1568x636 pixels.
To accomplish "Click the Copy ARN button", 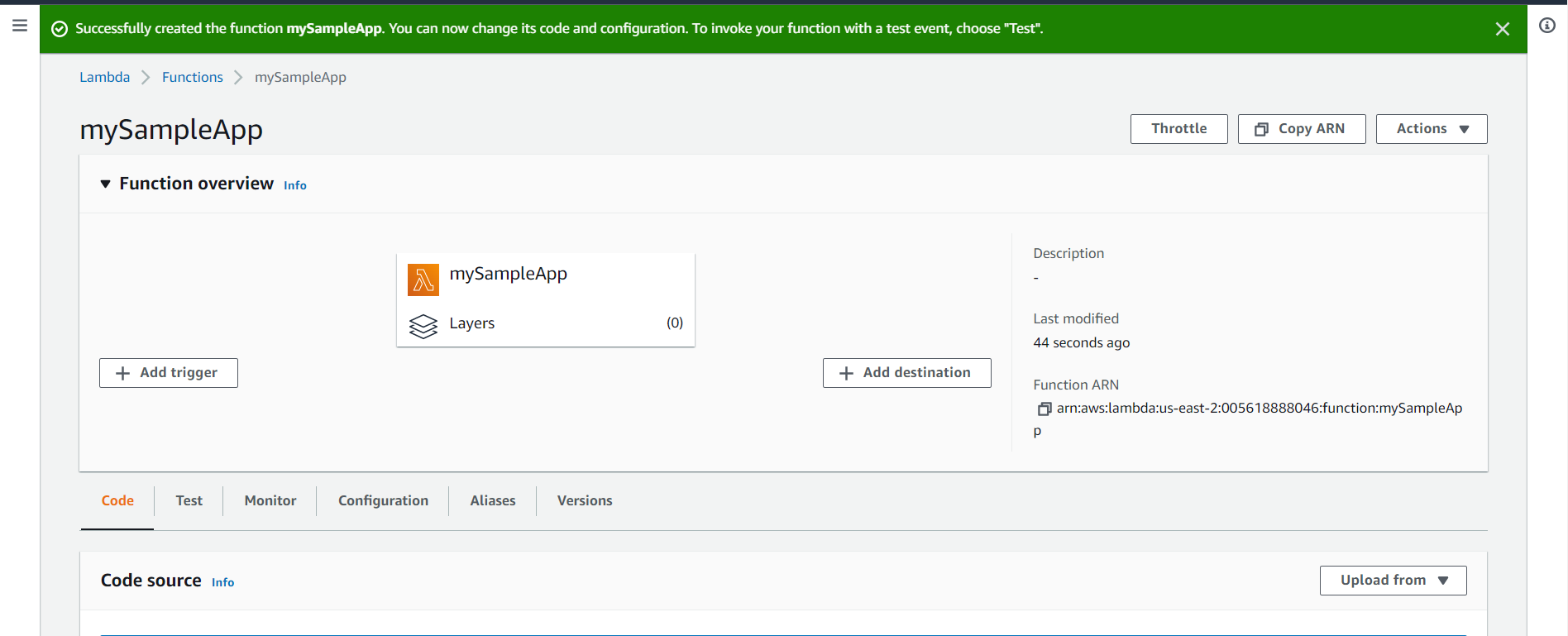I will click(1301, 129).
